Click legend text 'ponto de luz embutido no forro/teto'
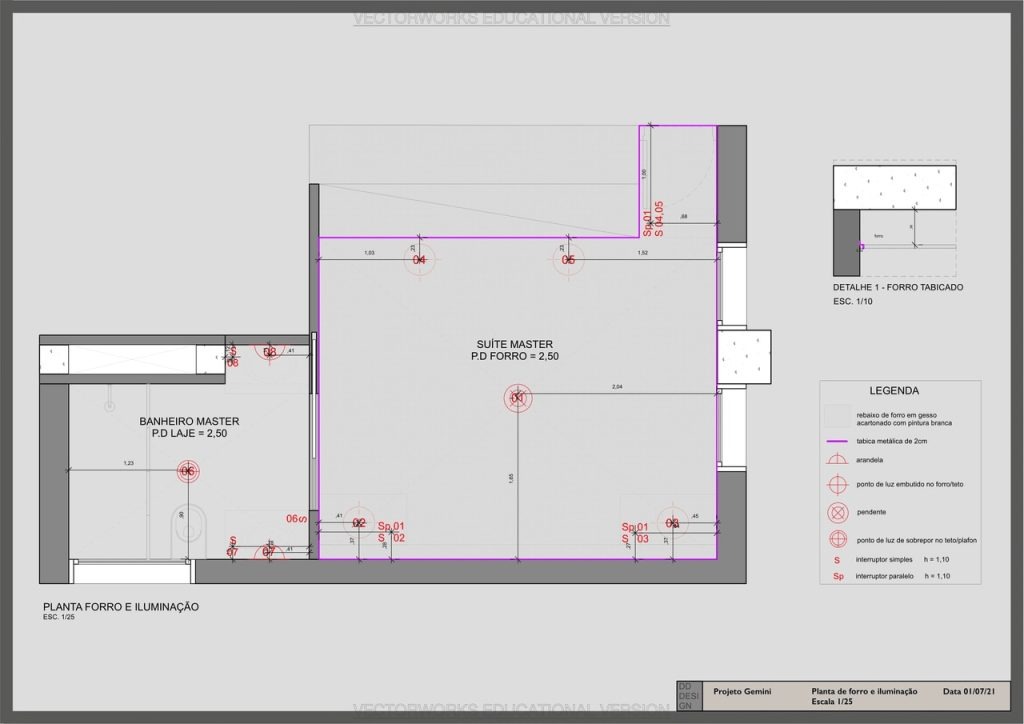This screenshot has width=1024, height=724. 910,484
